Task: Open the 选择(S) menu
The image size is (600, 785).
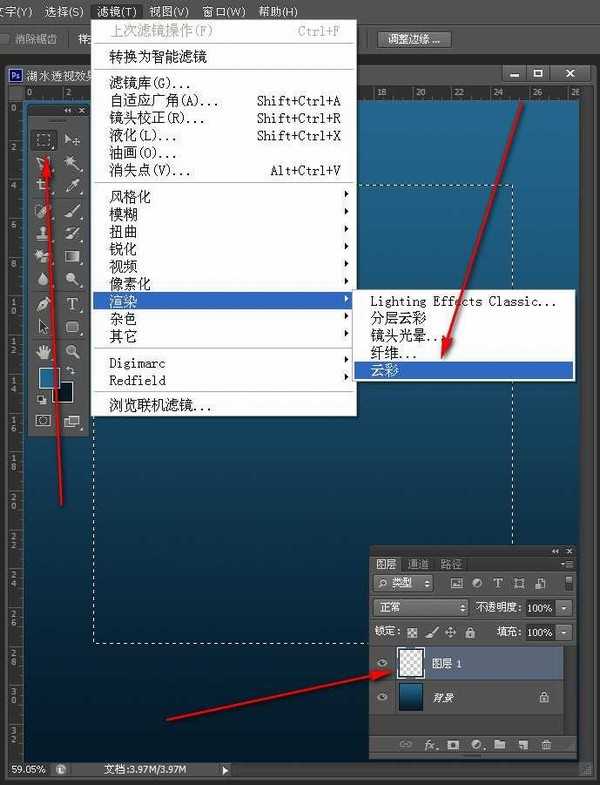Action: coord(64,11)
